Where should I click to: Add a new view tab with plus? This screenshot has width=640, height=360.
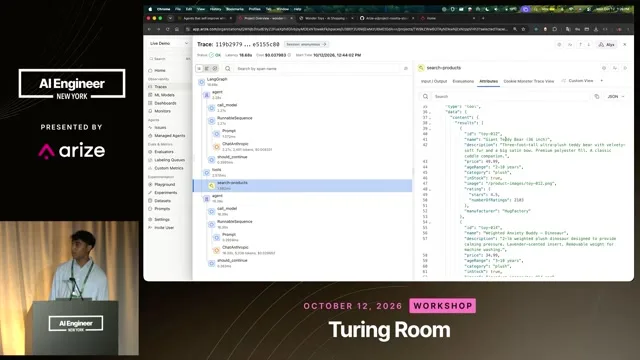coord(602,81)
